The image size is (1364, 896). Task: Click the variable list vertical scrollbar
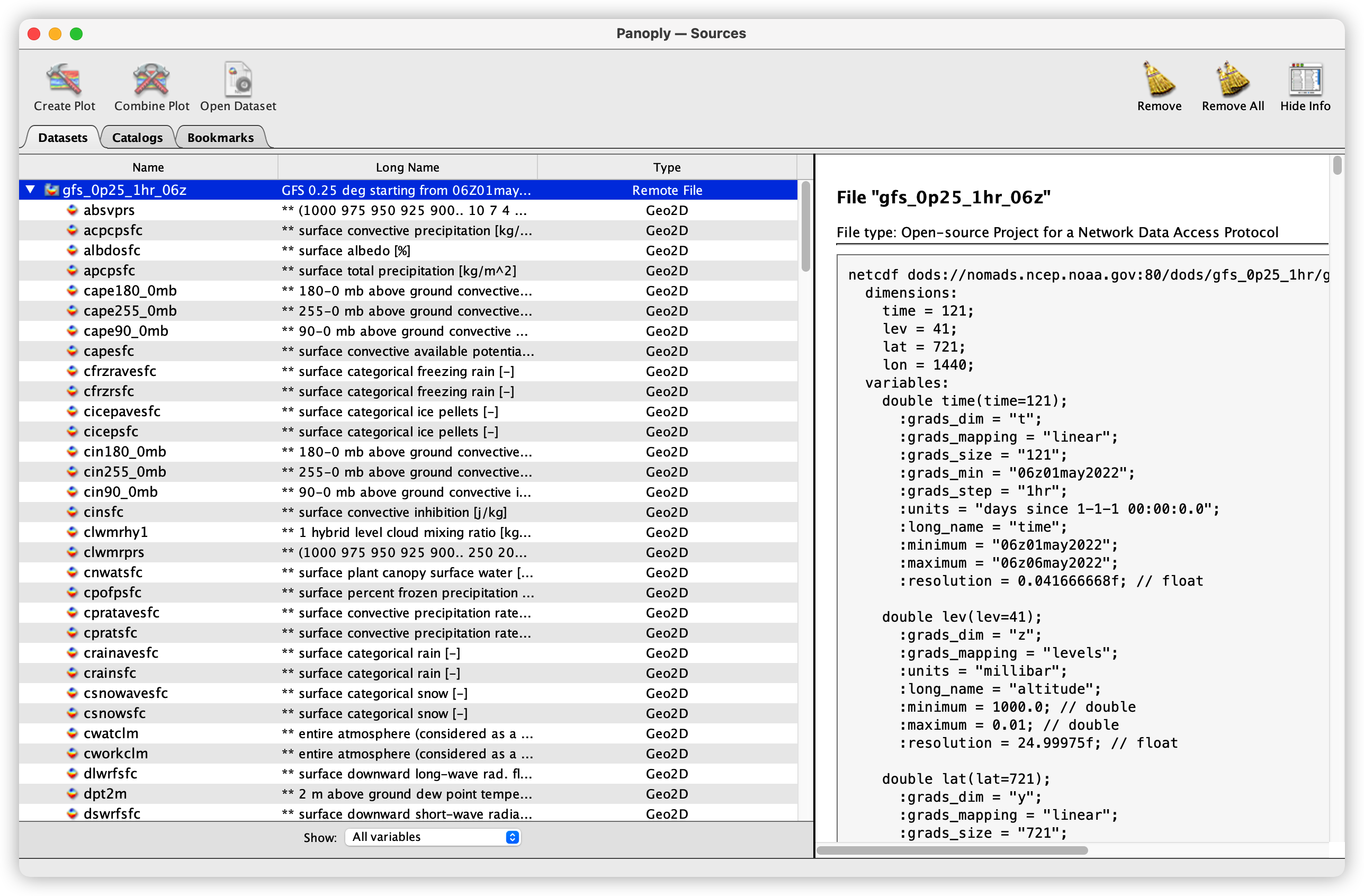coord(805,227)
